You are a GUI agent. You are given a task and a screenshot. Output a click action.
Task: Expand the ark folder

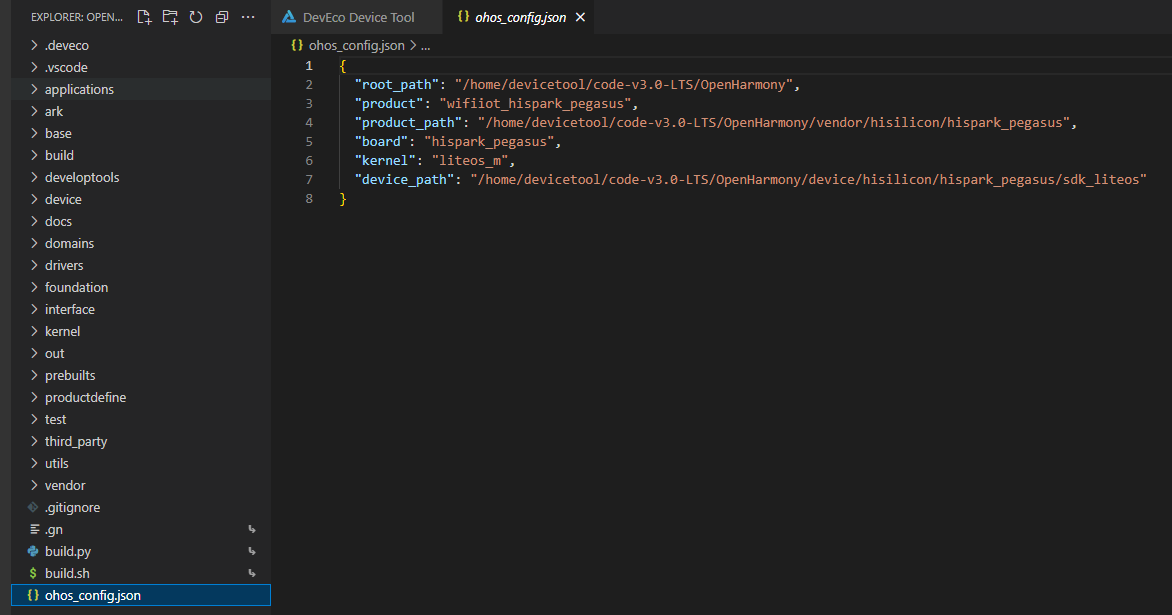[141, 111]
